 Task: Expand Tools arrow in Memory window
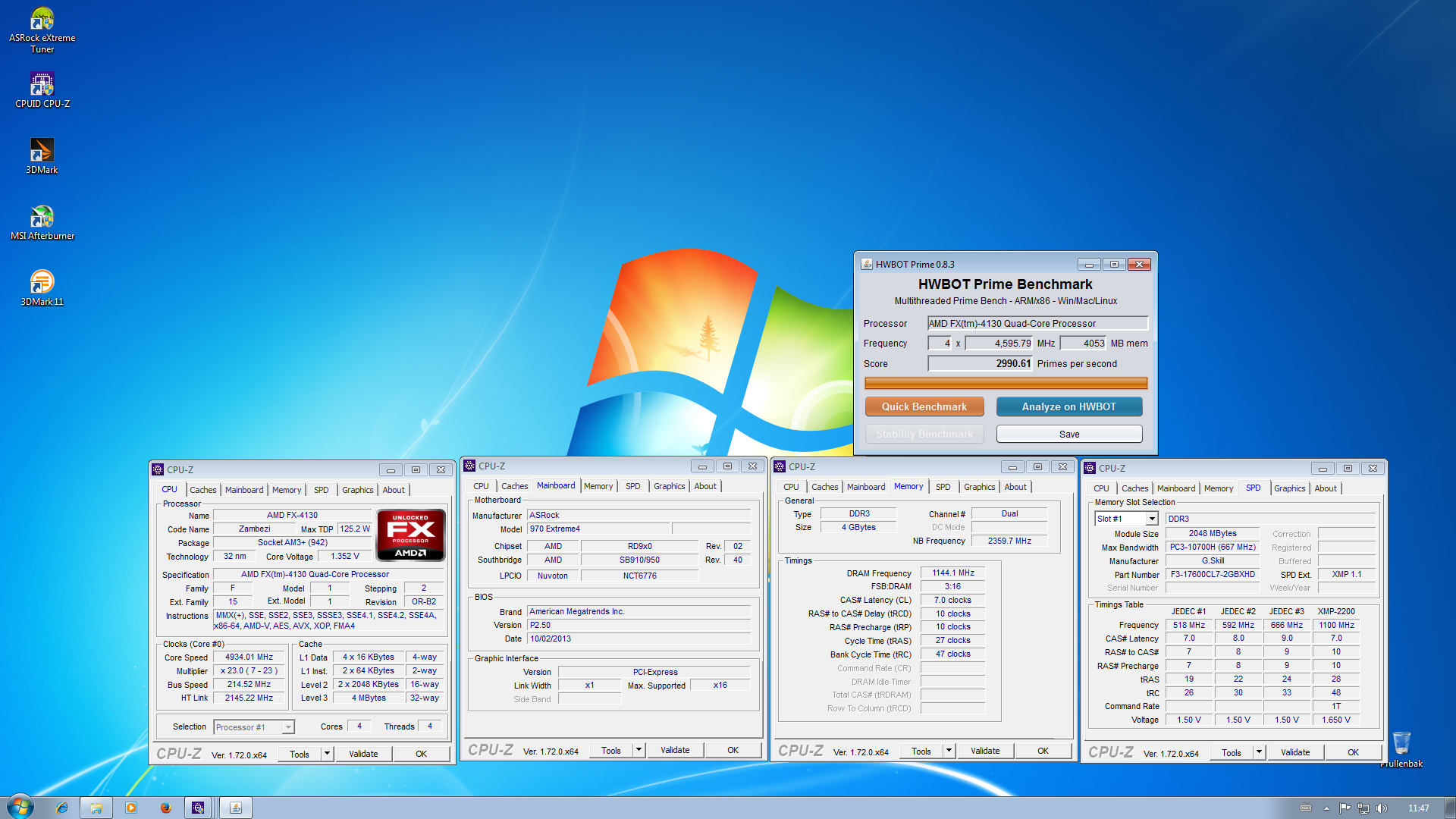coord(949,751)
